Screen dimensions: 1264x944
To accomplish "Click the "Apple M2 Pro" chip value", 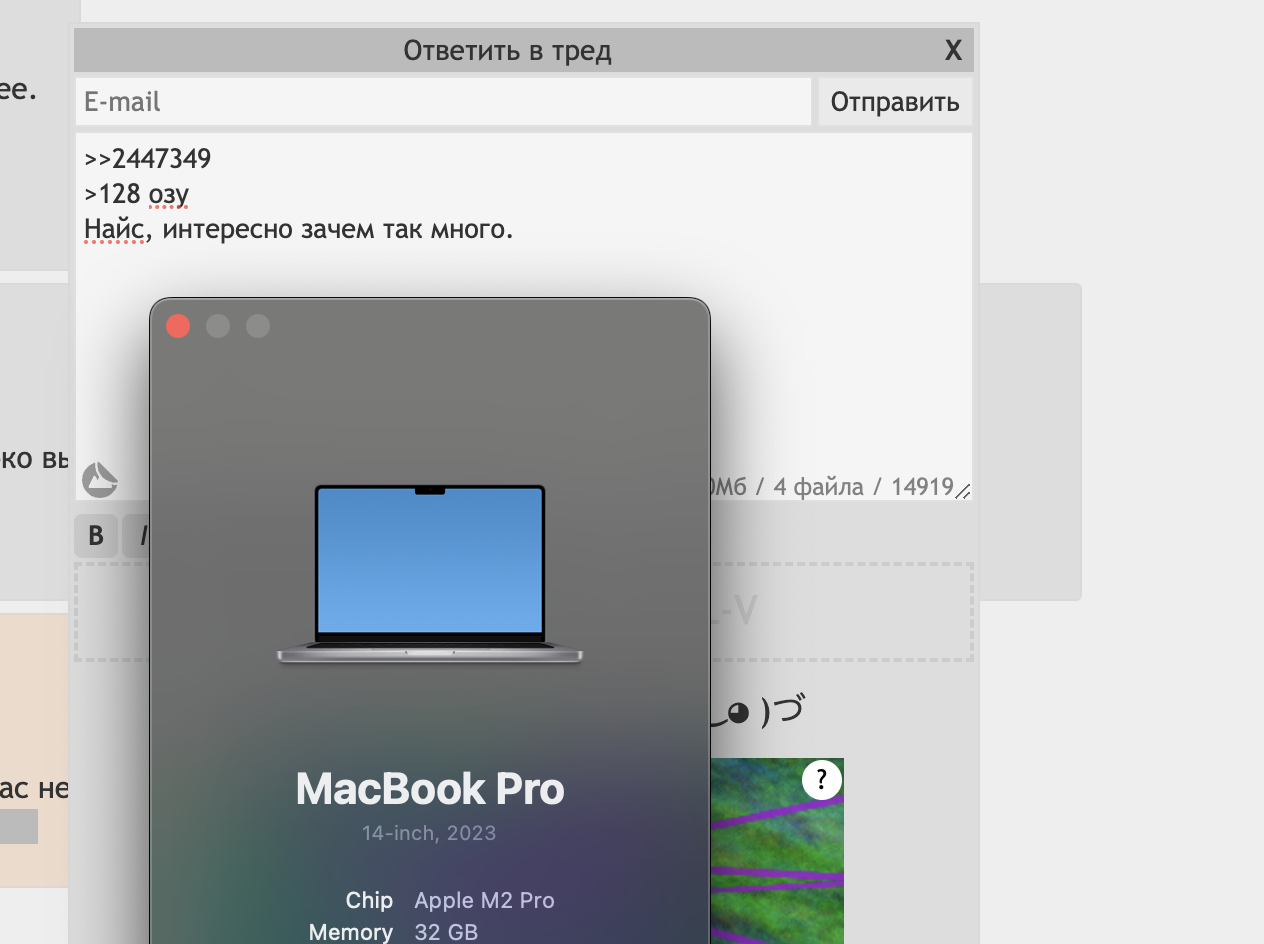I will click(x=484, y=900).
